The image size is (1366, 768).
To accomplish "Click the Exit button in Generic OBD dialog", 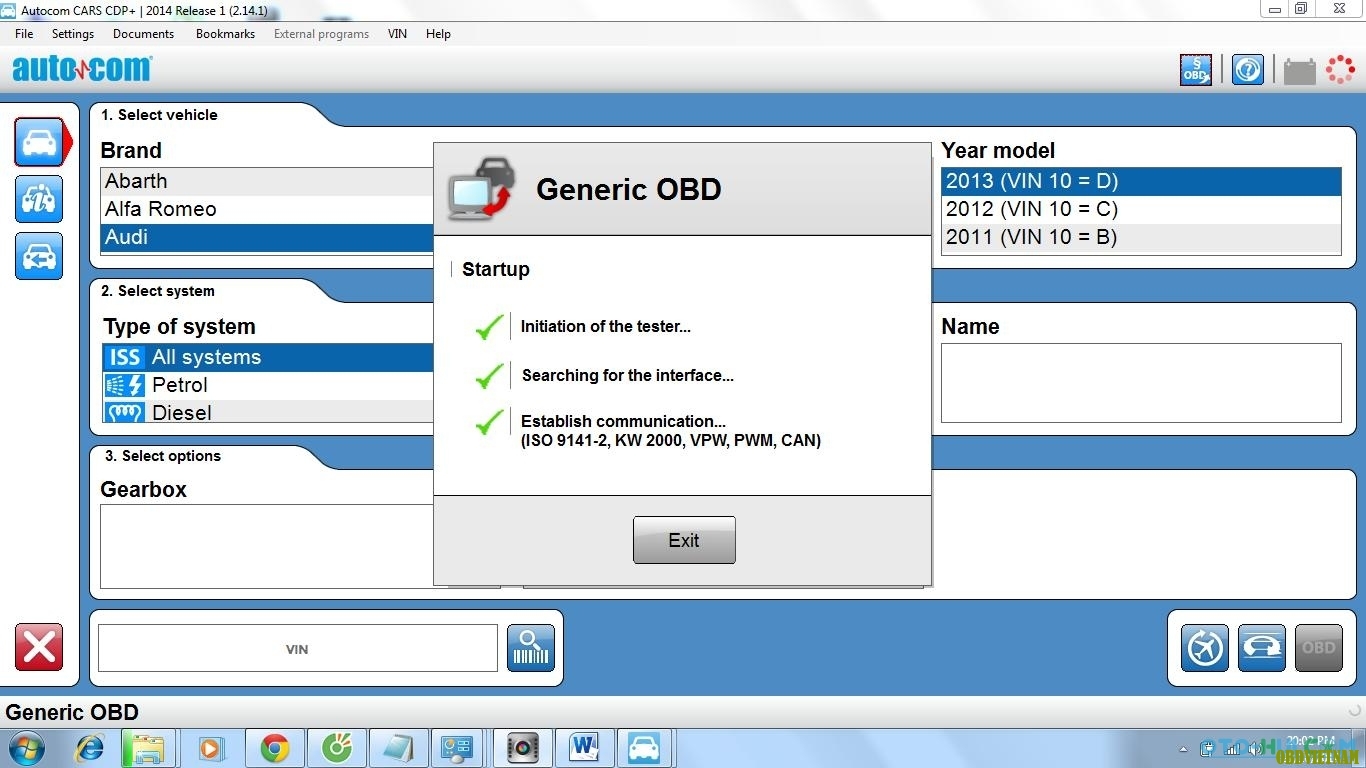I will tap(684, 540).
